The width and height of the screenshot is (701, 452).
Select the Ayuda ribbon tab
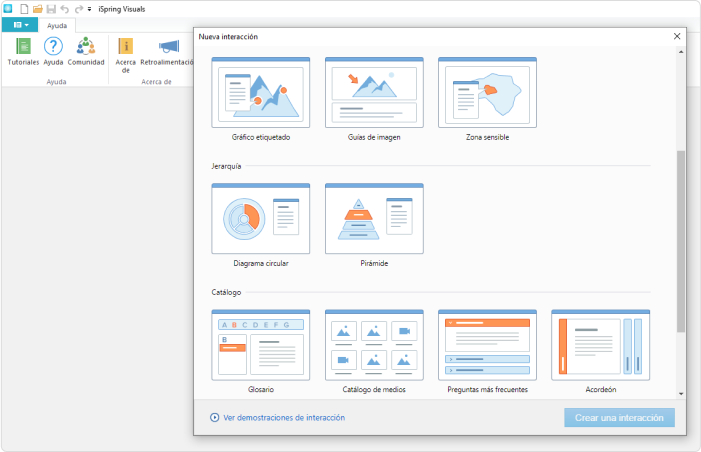(57, 25)
